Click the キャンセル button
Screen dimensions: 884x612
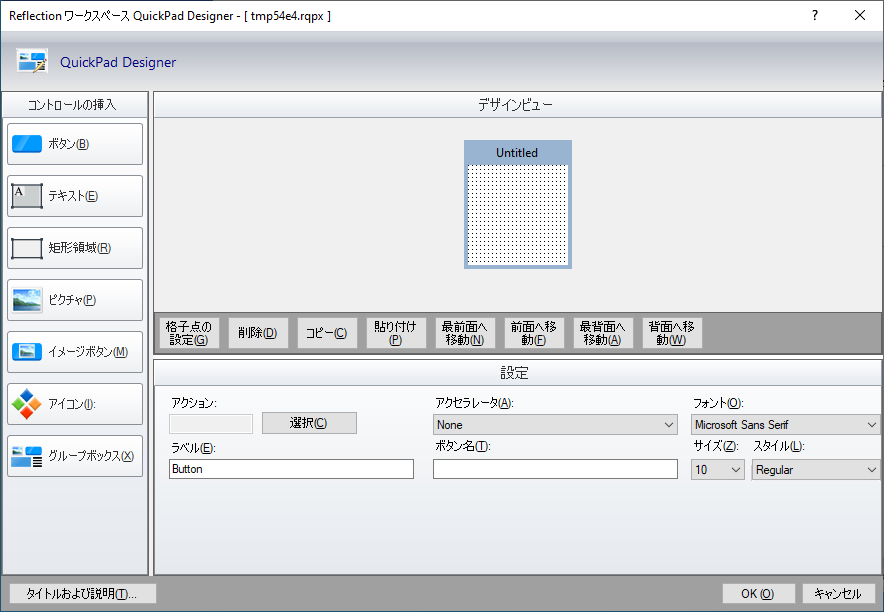[837, 593]
